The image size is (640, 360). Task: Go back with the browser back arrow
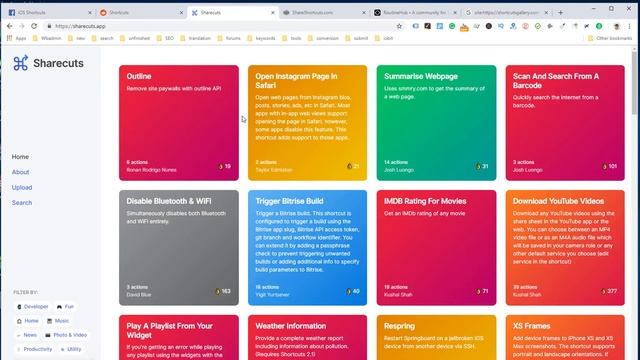click(x=9, y=26)
